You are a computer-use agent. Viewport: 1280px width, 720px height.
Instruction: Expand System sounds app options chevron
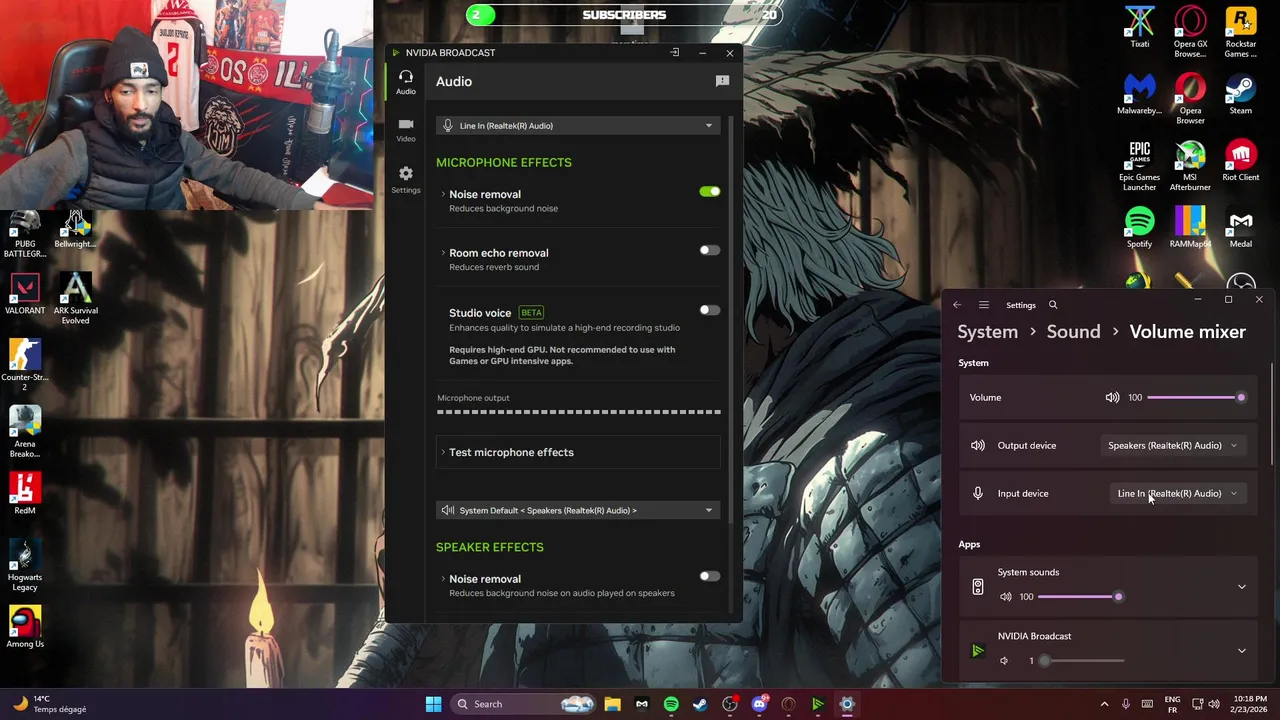click(1242, 587)
